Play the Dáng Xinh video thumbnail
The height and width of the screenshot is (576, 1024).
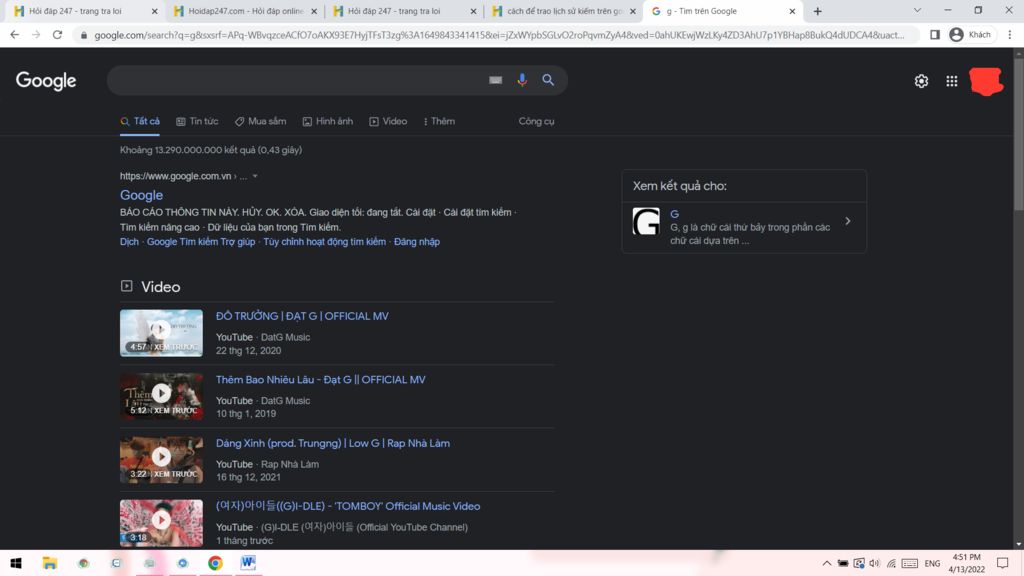click(161, 460)
